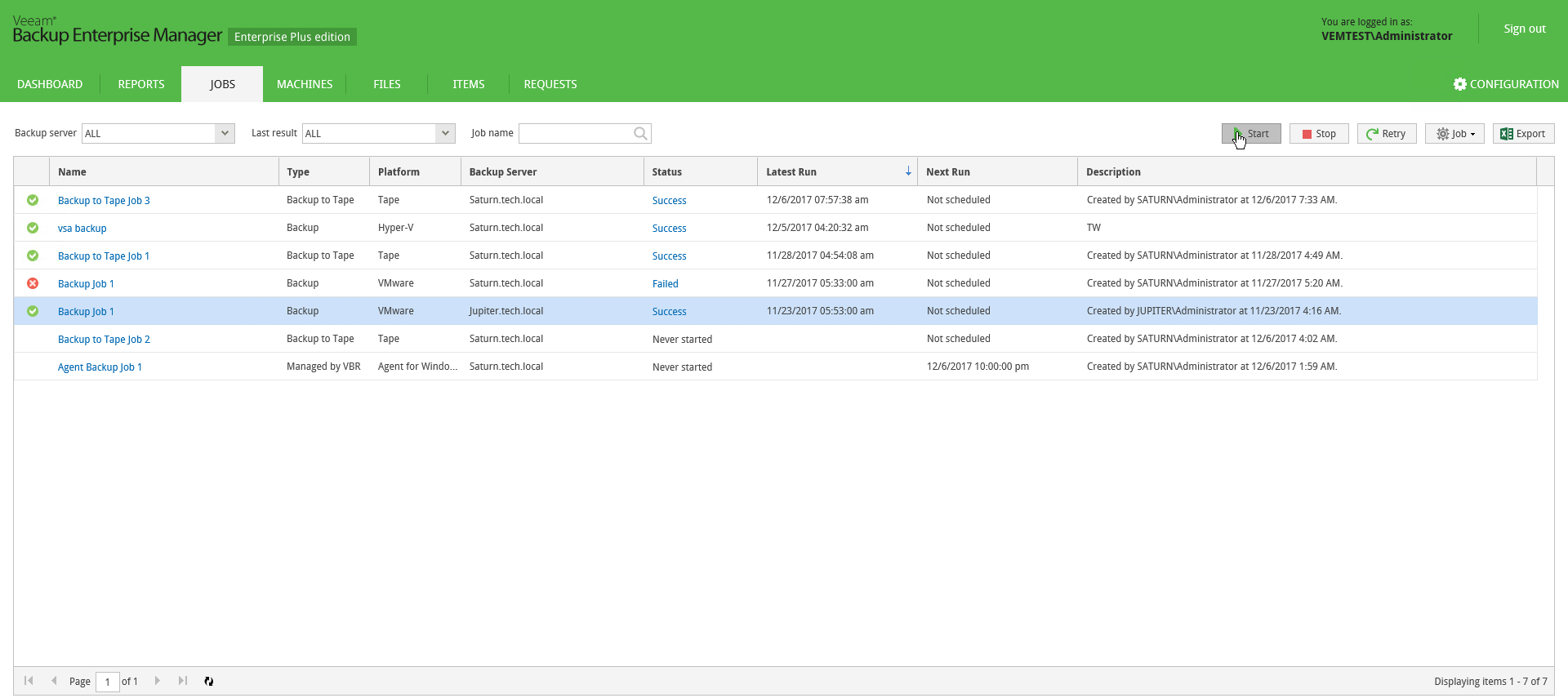
Task: Open the Job dropdown menu
Action: coord(1454,134)
